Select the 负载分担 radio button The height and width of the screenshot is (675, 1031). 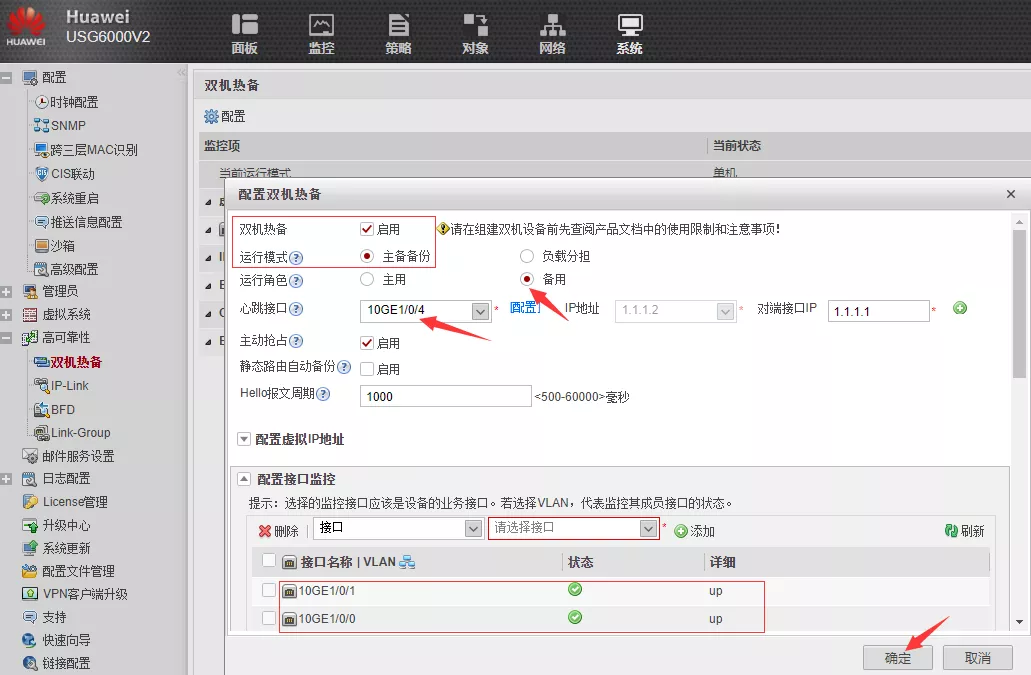[x=527, y=256]
